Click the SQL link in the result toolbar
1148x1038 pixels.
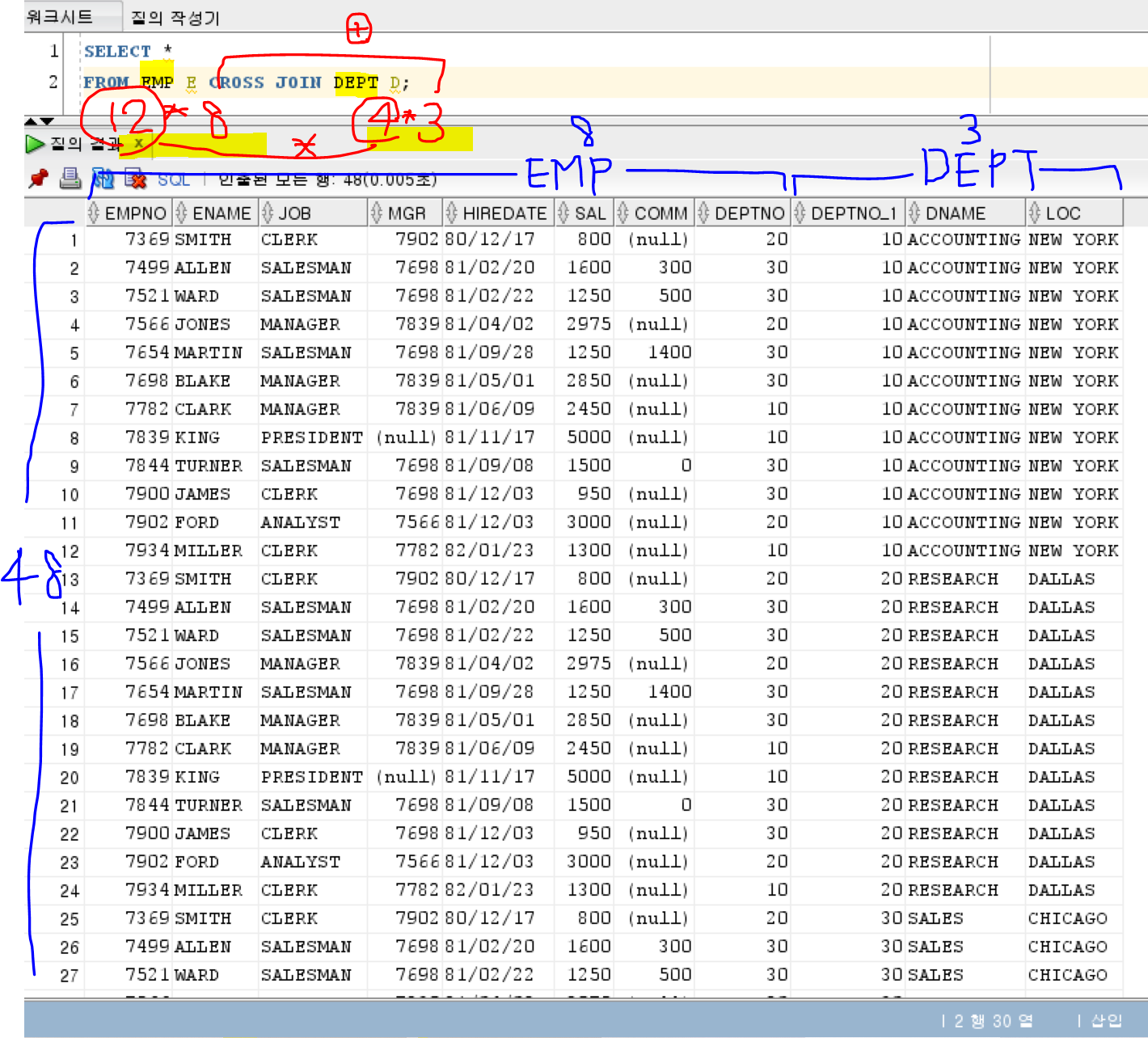click(x=174, y=179)
